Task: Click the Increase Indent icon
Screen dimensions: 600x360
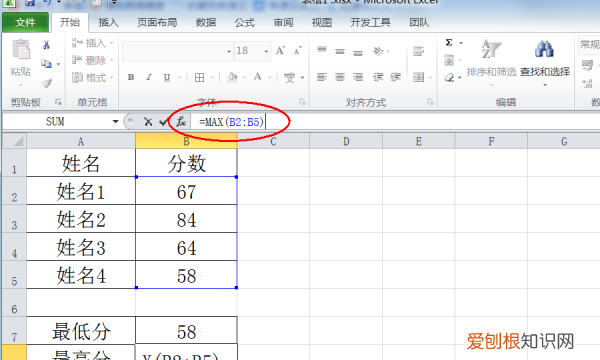Action: [396, 77]
